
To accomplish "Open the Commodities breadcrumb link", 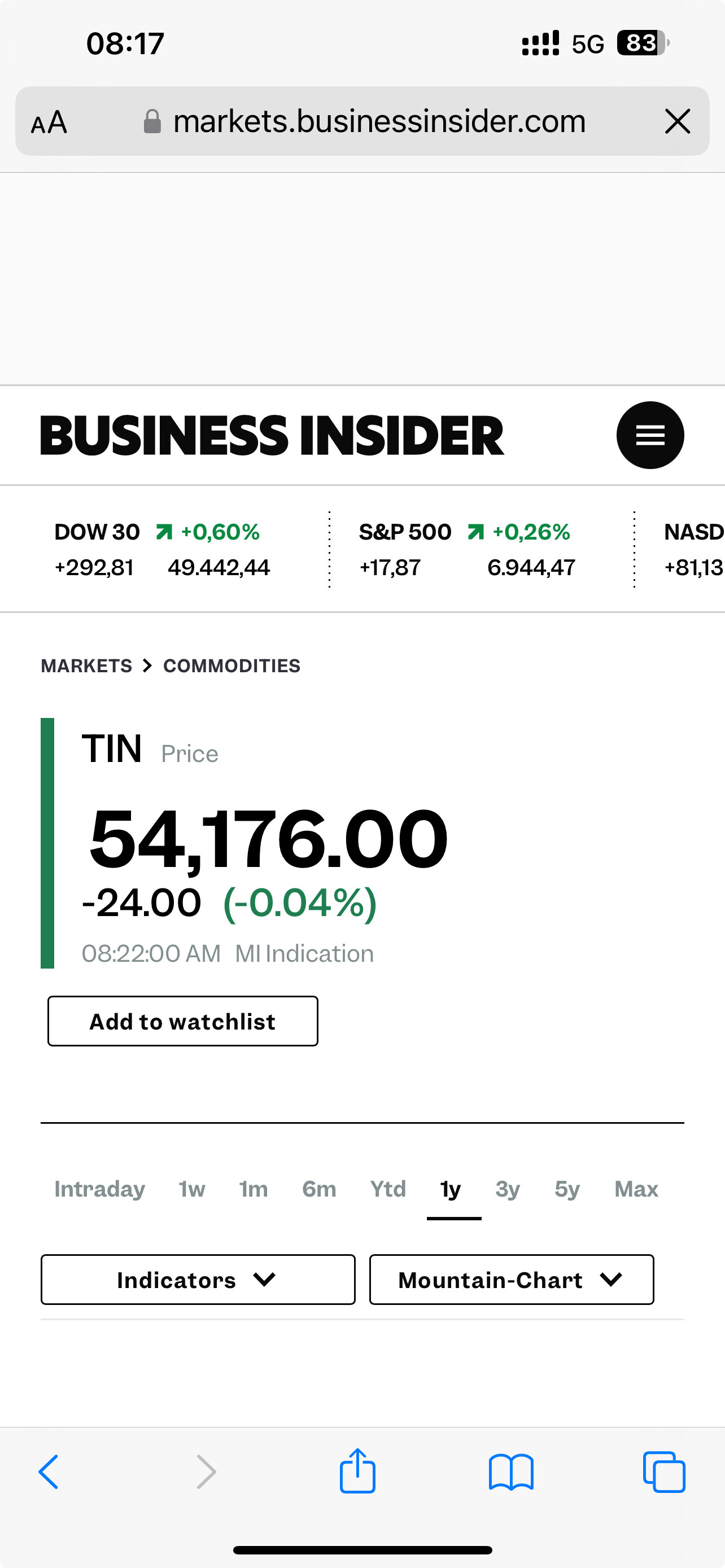I will point(232,666).
